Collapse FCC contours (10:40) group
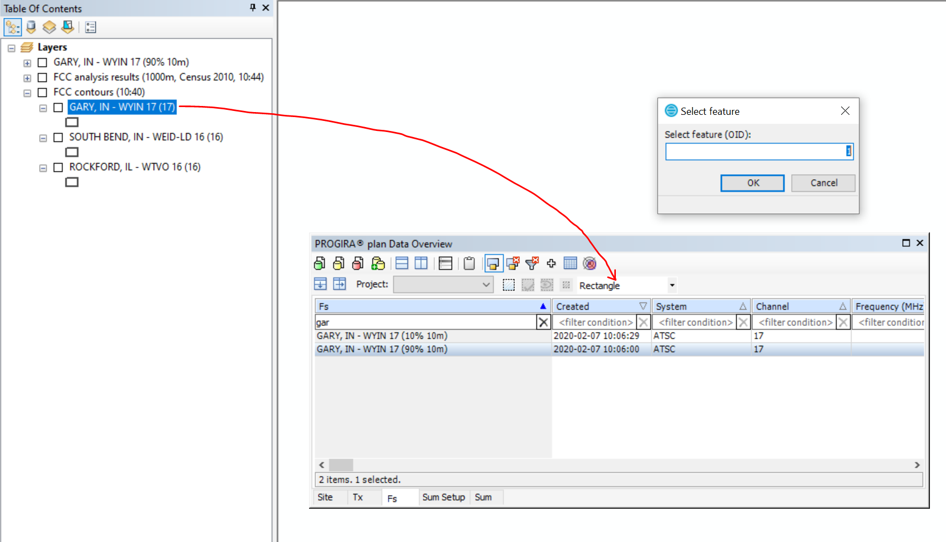946x542 pixels. [27, 93]
